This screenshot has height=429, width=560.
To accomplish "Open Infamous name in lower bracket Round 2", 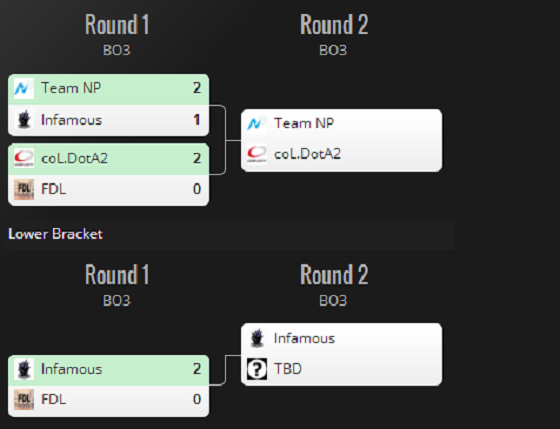I will pos(304,338).
